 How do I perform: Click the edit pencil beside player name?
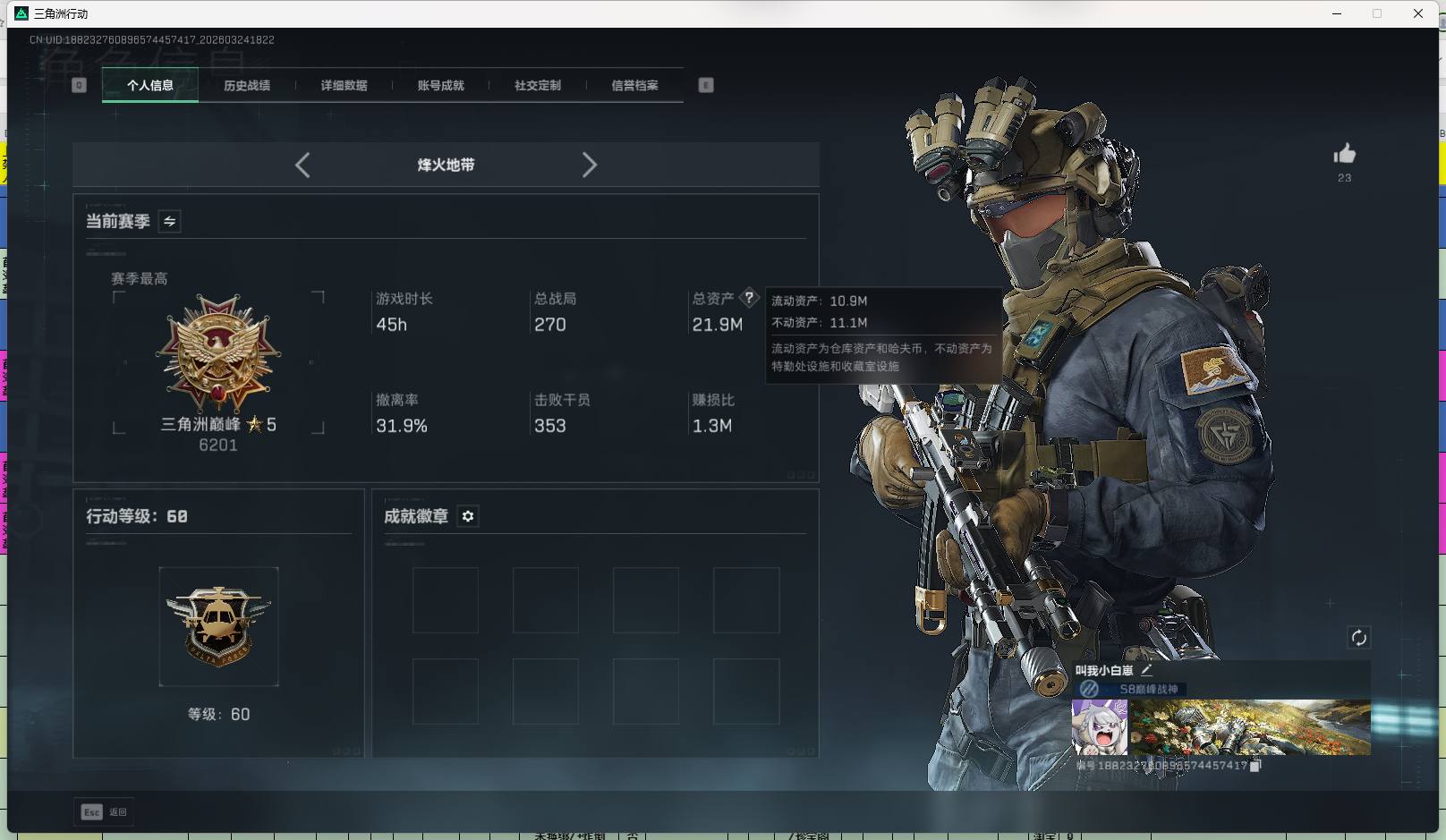coord(1146,670)
